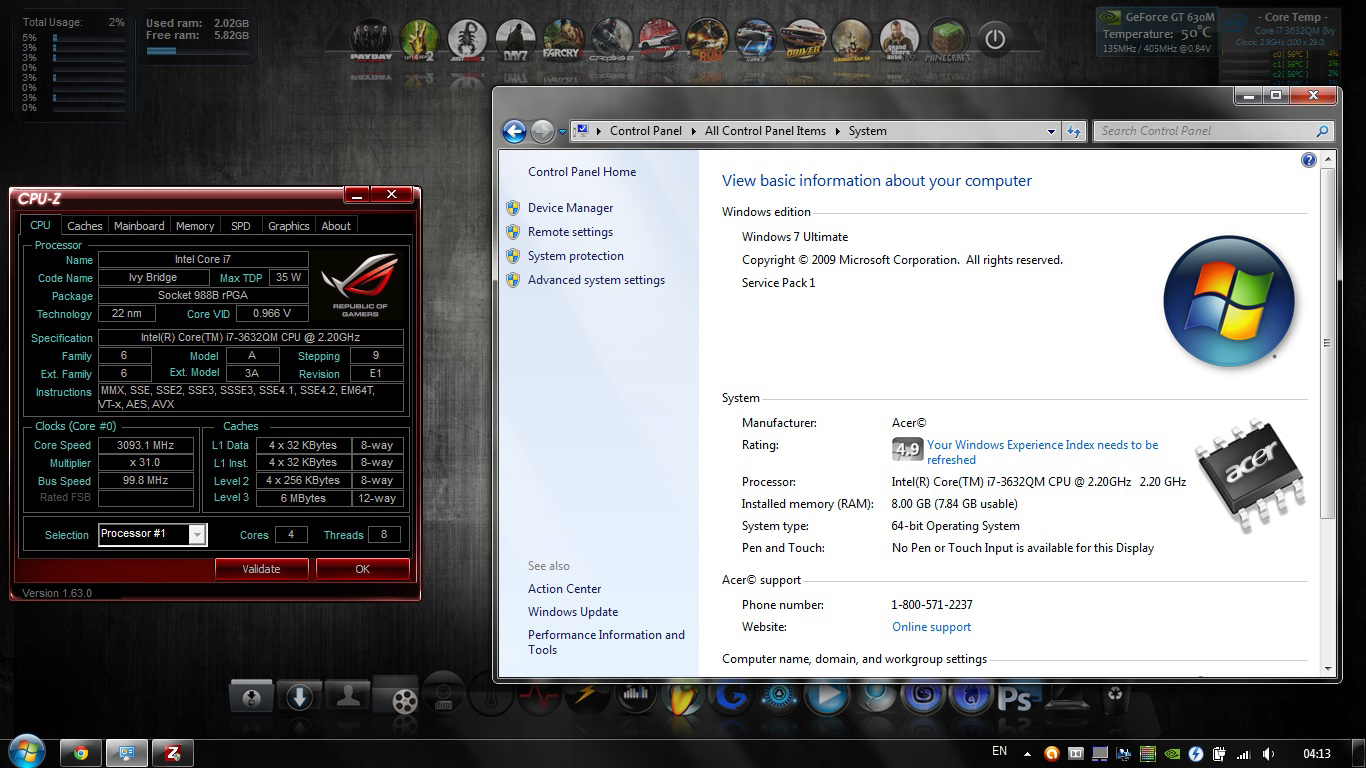Open Google Chrome from the taskbar
Viewport: 1366px width, 768px height.
pyautogui.click(x=80, y=753)
